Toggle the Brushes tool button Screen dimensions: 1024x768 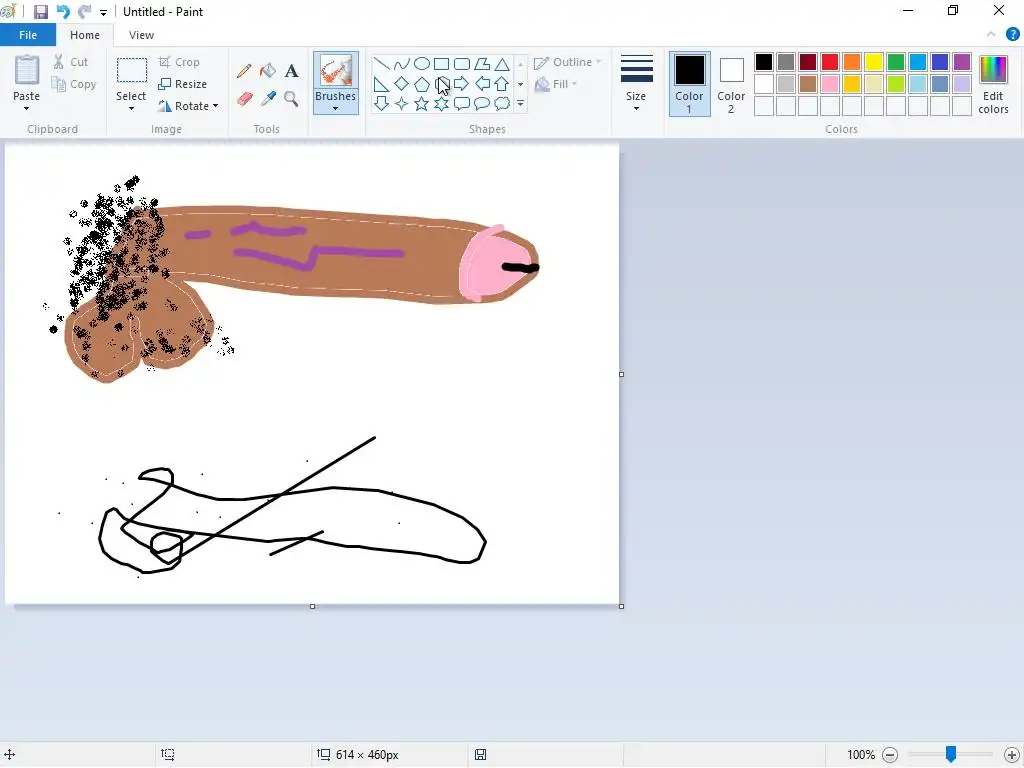point(336,71)
